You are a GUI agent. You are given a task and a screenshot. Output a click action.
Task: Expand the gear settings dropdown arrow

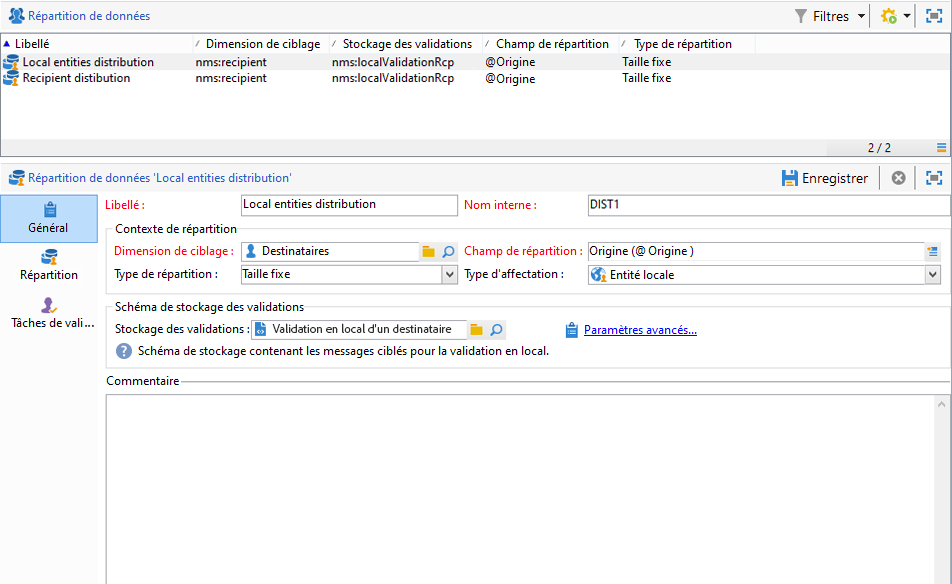coord(906,16)
